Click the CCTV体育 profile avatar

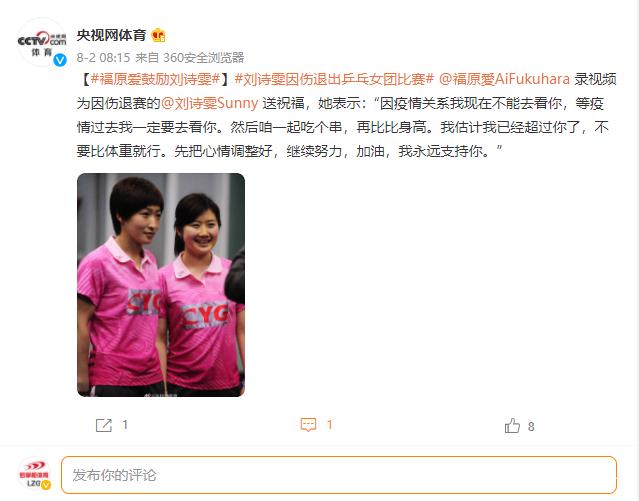click(42, 42)
